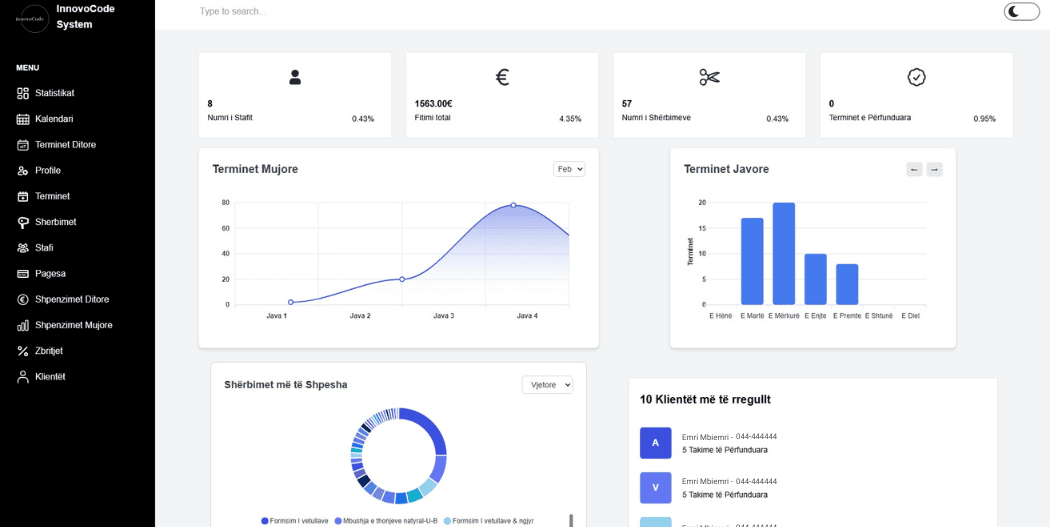Open Sherbimet menu item
This screenshot has width=1050, height=527.
coord(56,222)
